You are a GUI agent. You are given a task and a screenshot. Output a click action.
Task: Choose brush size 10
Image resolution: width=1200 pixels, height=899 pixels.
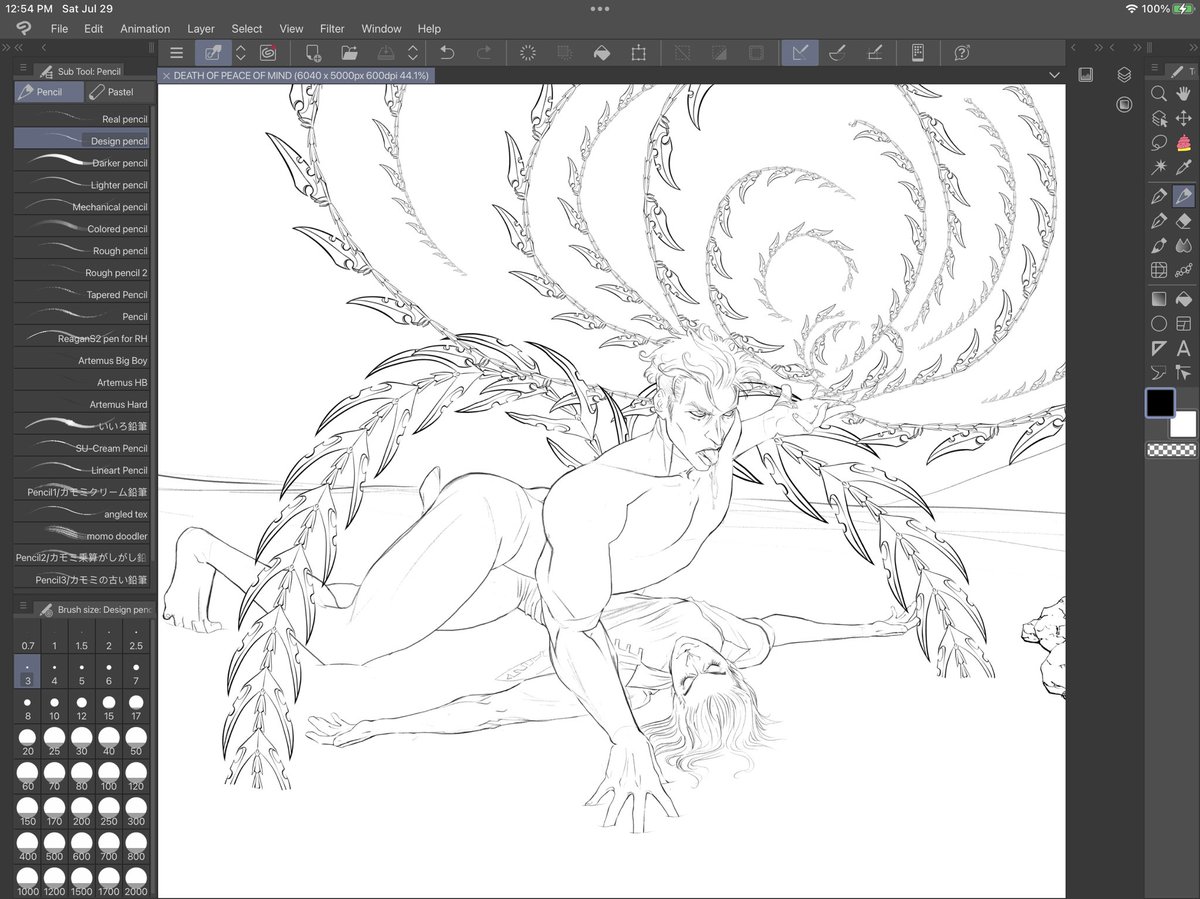[x=54, y=708]
